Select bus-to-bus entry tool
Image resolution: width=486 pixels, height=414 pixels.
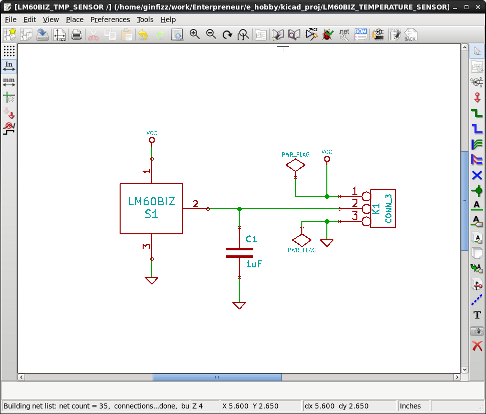[x=477, y=160]
